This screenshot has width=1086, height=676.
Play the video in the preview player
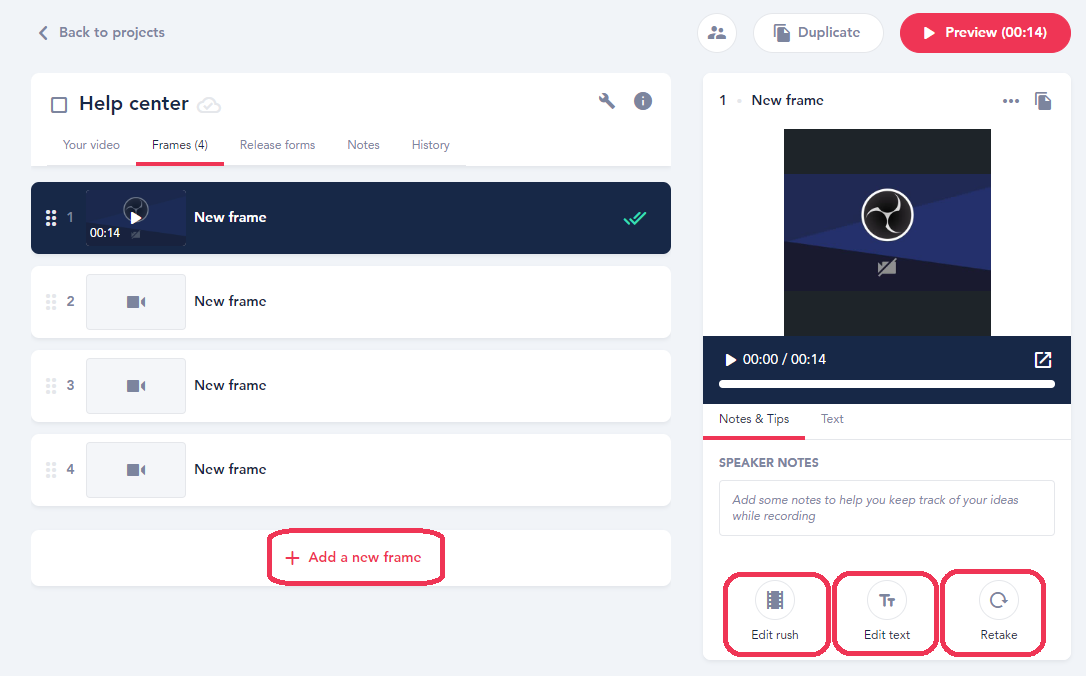(730, 360)
